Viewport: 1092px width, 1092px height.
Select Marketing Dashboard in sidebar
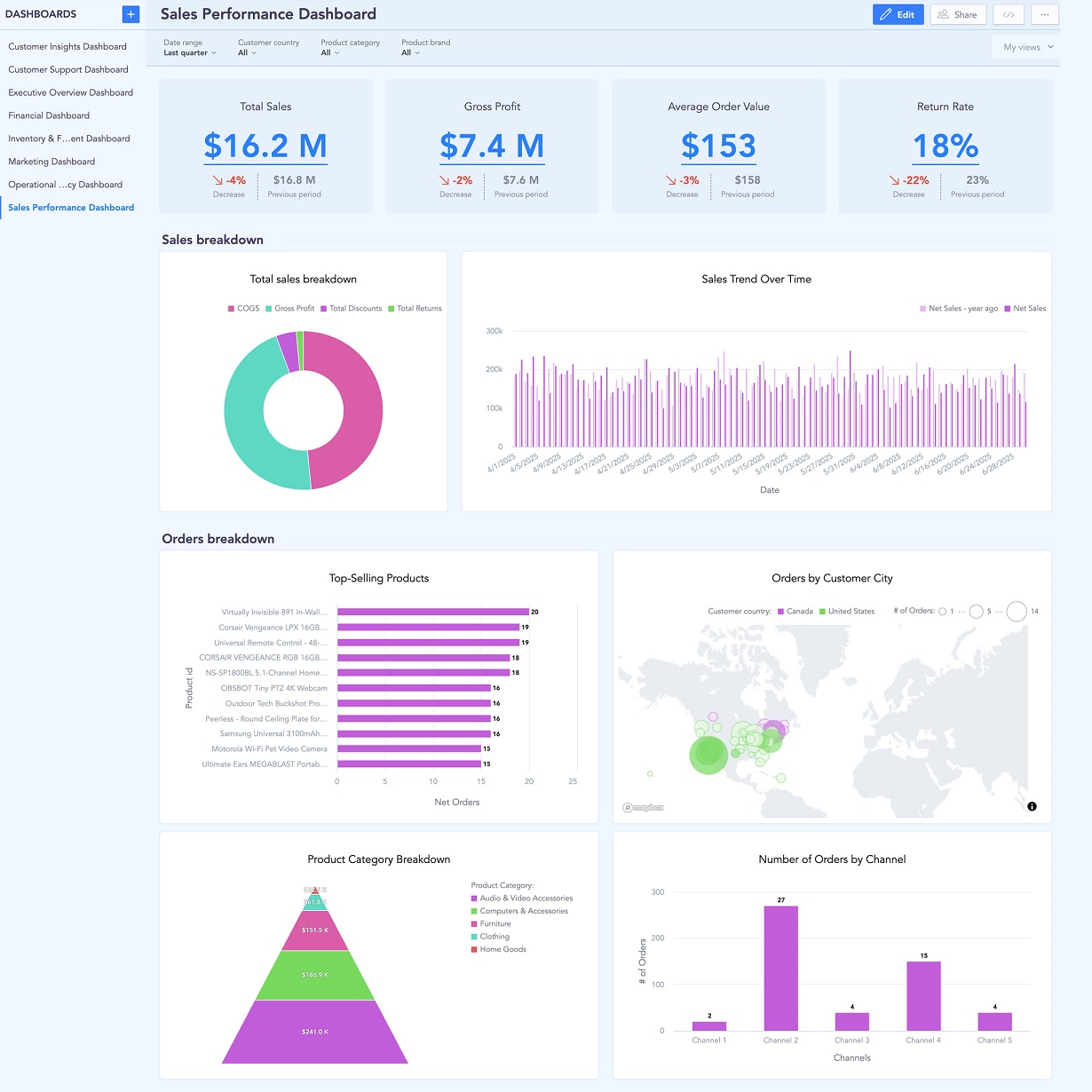pyautogui.click(x=51, y=162)
